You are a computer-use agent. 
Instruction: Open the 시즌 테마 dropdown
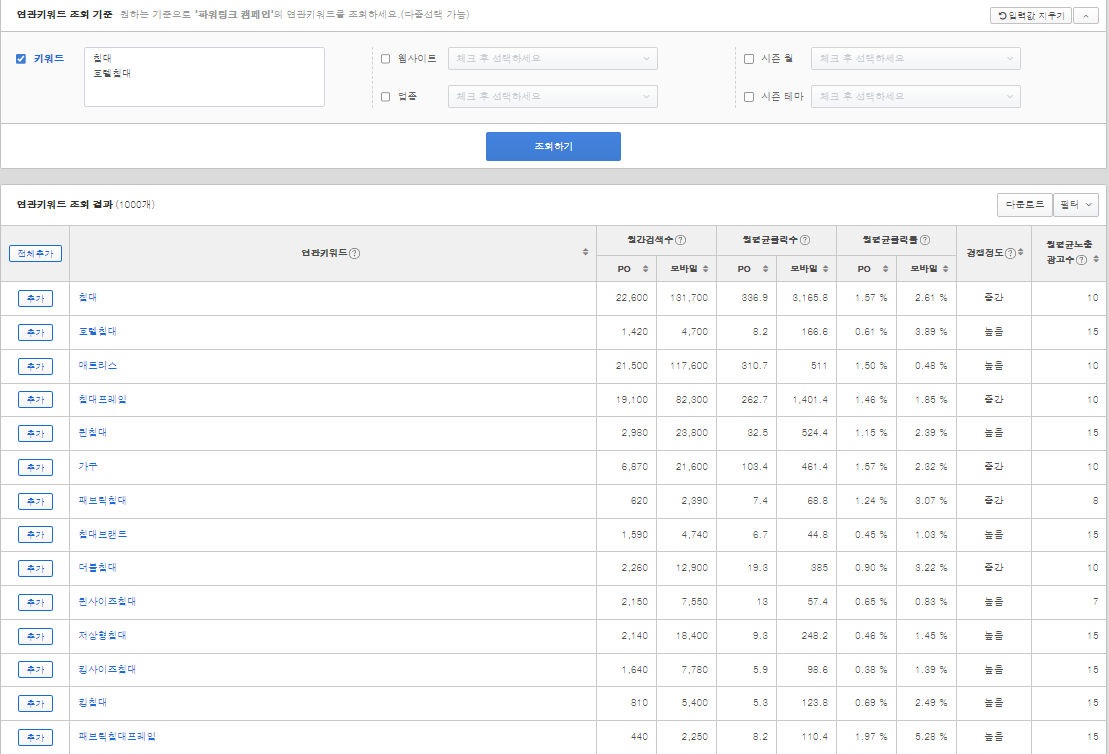(916, 96)
